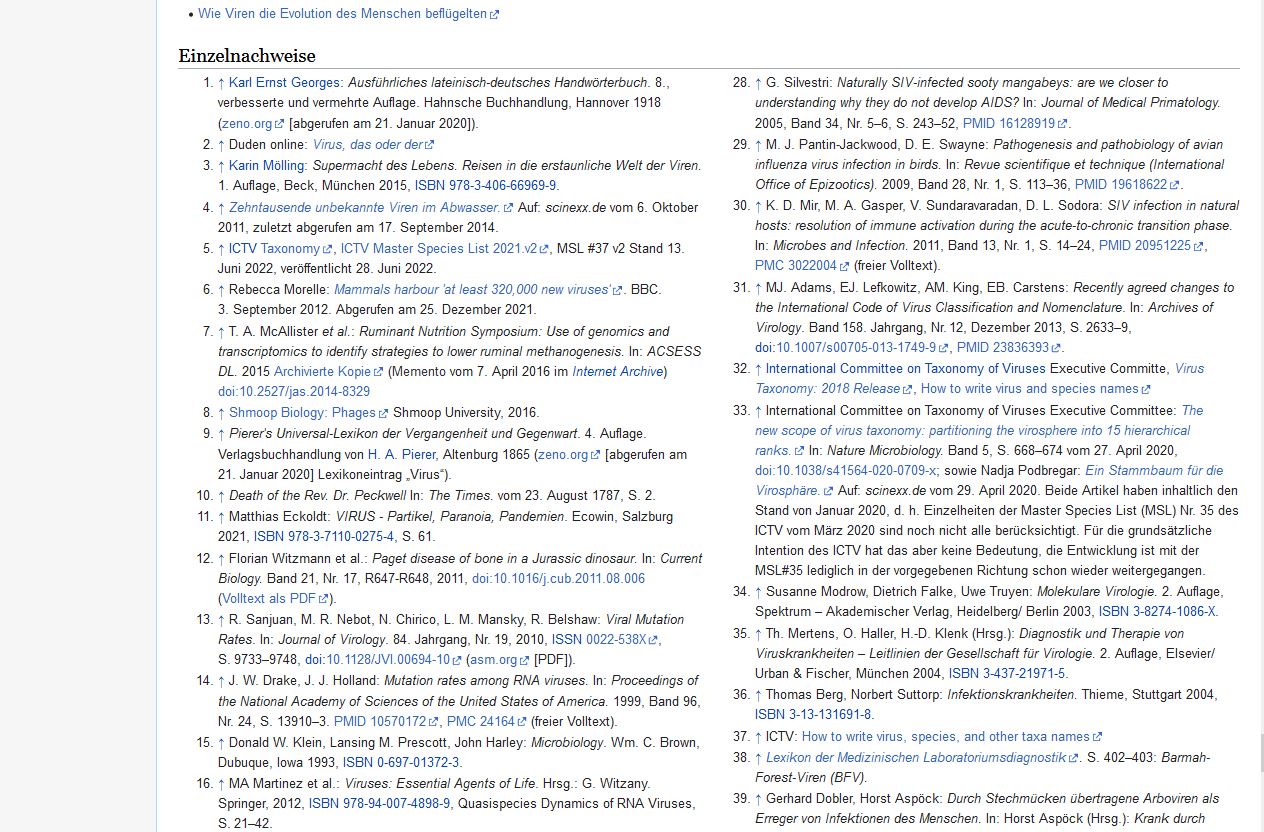This screenshot has width=1264, height=832.
Task: Click external-link icon after 'Archivierte Kopie'
Action: [x=379, y=372]
